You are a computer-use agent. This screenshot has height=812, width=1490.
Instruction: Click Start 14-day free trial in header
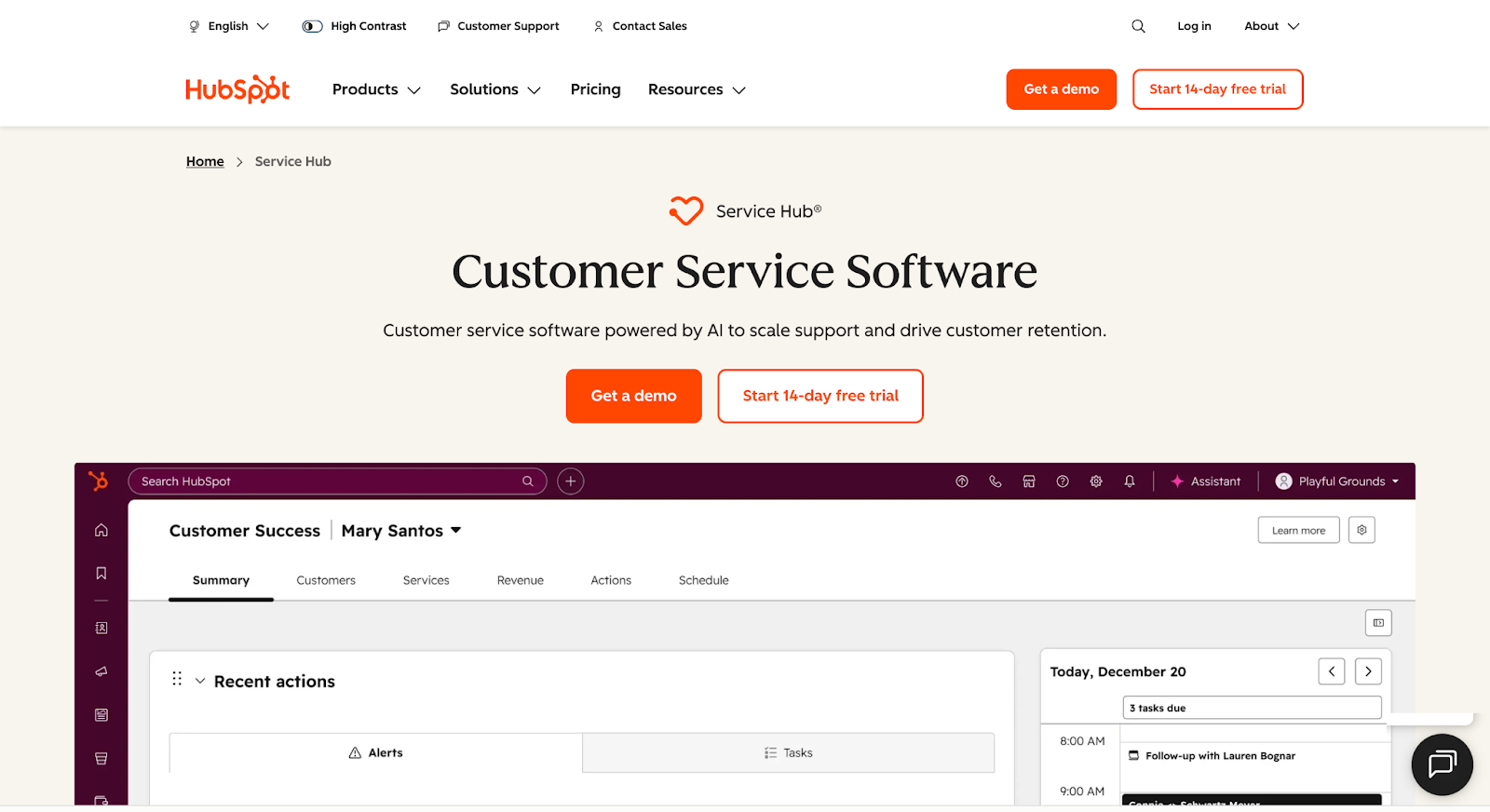point(1217,89)
